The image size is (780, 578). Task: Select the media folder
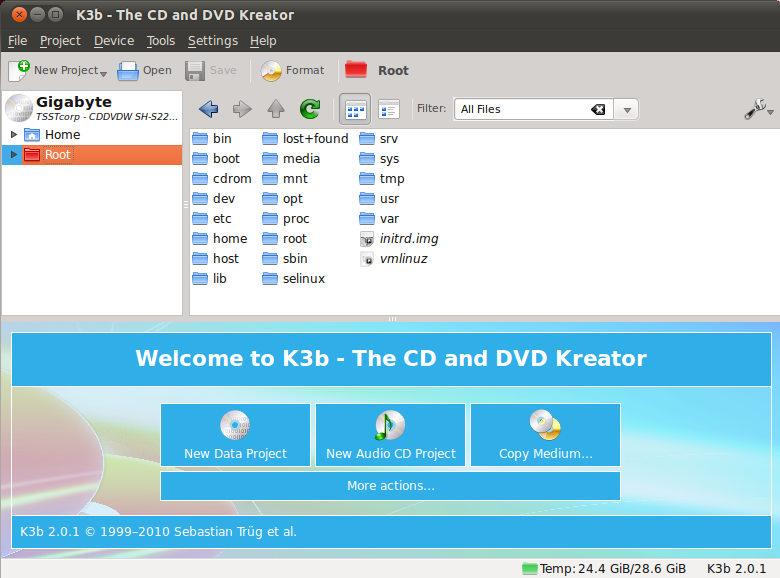point(291,158)
